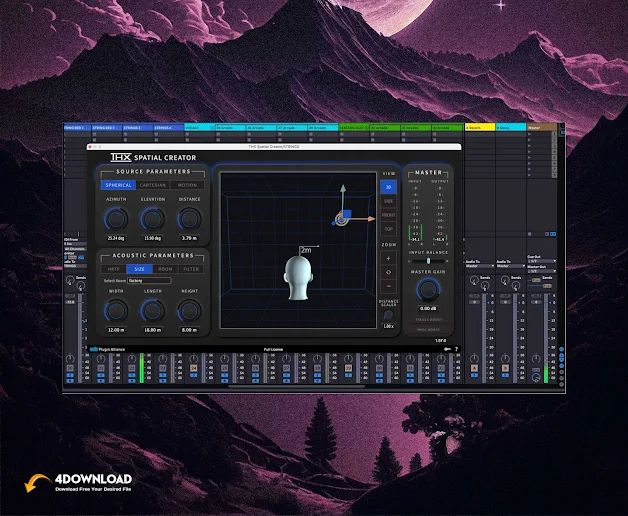Screen dimensions: 628x516
Task: Click track 24 activator button
Action: [x=193, y=368]
